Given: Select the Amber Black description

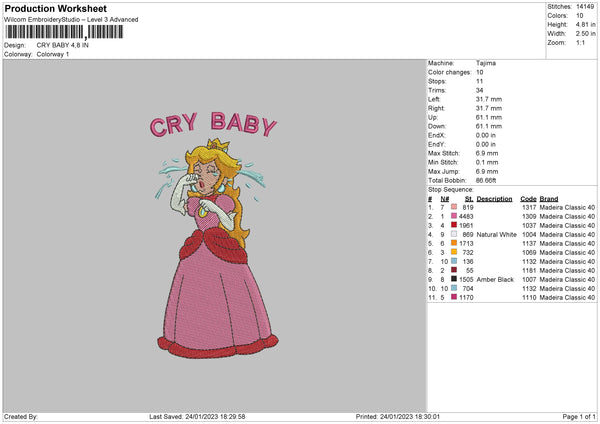Looking at the screenshot, I should 495,279.
